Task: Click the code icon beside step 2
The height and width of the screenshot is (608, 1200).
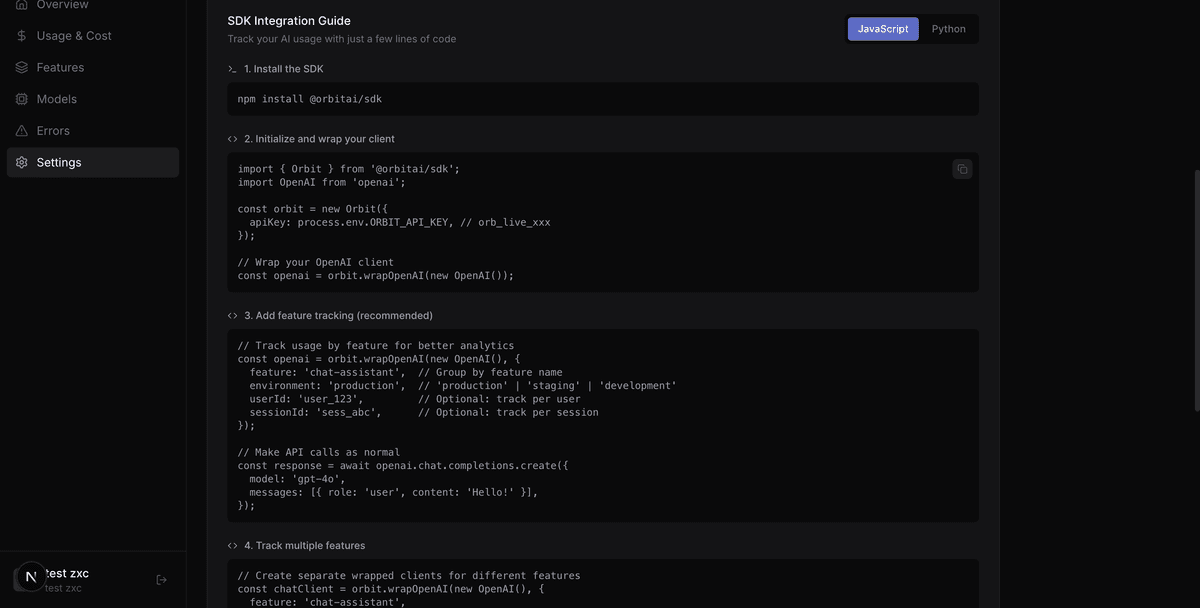Action: tap(231, 138)
